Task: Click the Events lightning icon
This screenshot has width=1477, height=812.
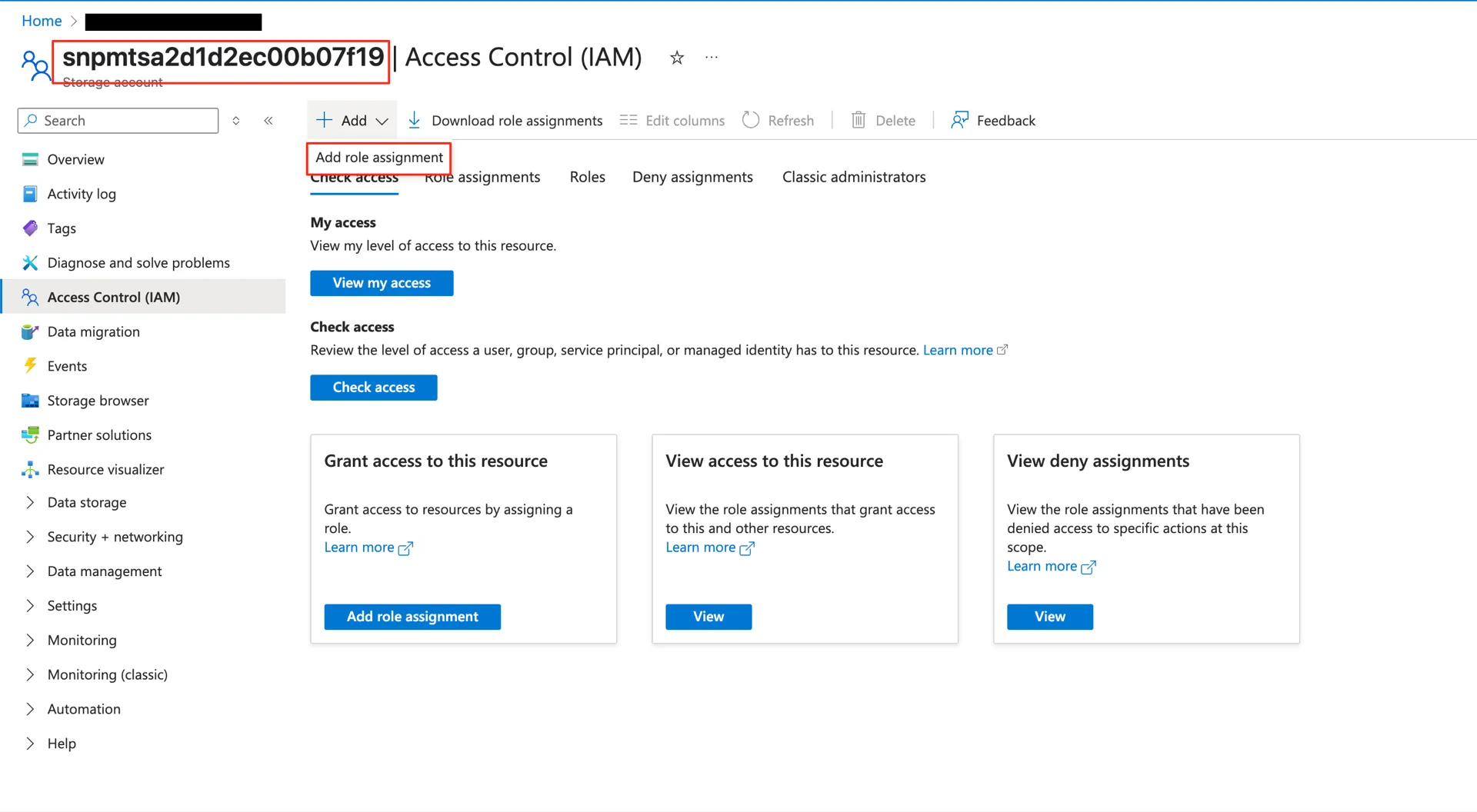Action: click(30, 366)
